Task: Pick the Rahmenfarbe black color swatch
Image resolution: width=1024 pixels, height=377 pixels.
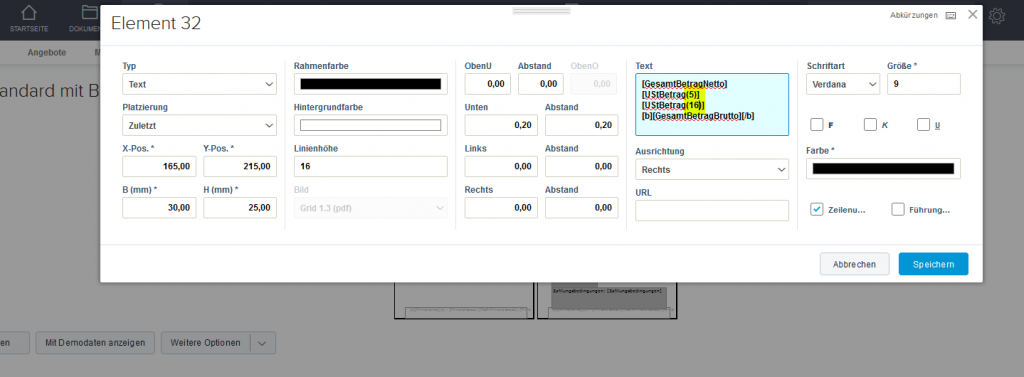Action: tap(370, 84)
